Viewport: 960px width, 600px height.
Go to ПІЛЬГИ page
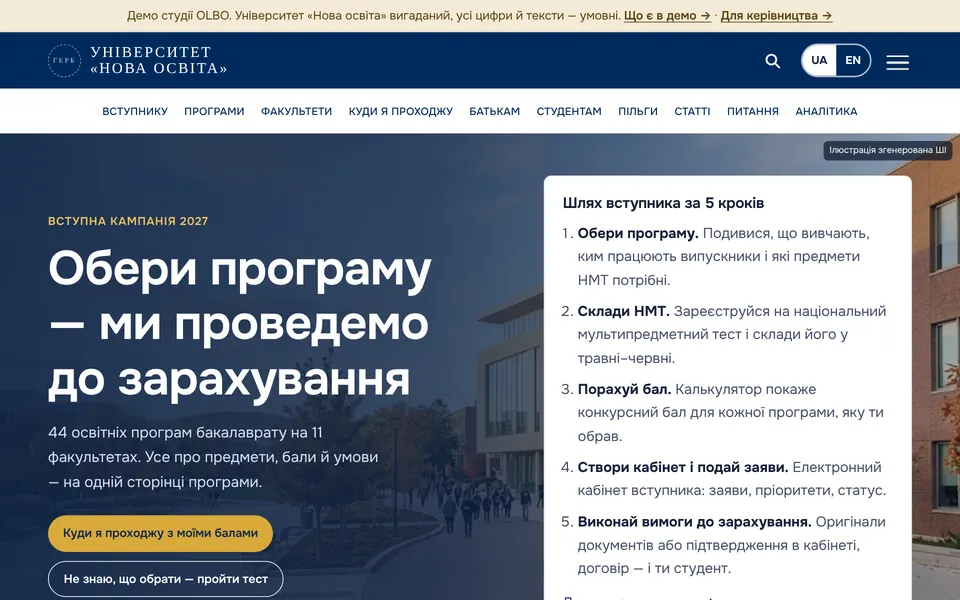click(638, 111)
